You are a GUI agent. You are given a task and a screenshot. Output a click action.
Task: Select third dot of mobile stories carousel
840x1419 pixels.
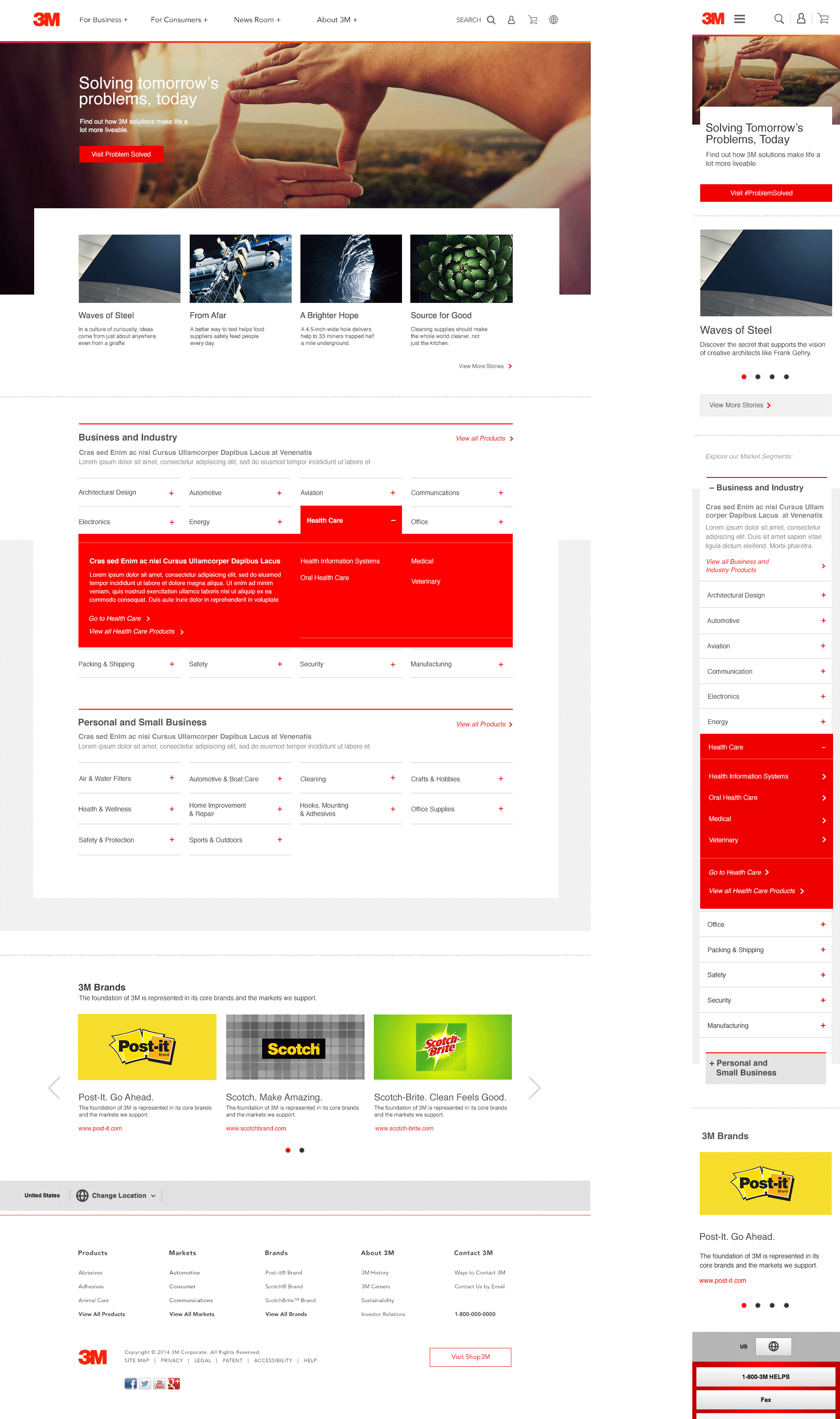point(772,376)
